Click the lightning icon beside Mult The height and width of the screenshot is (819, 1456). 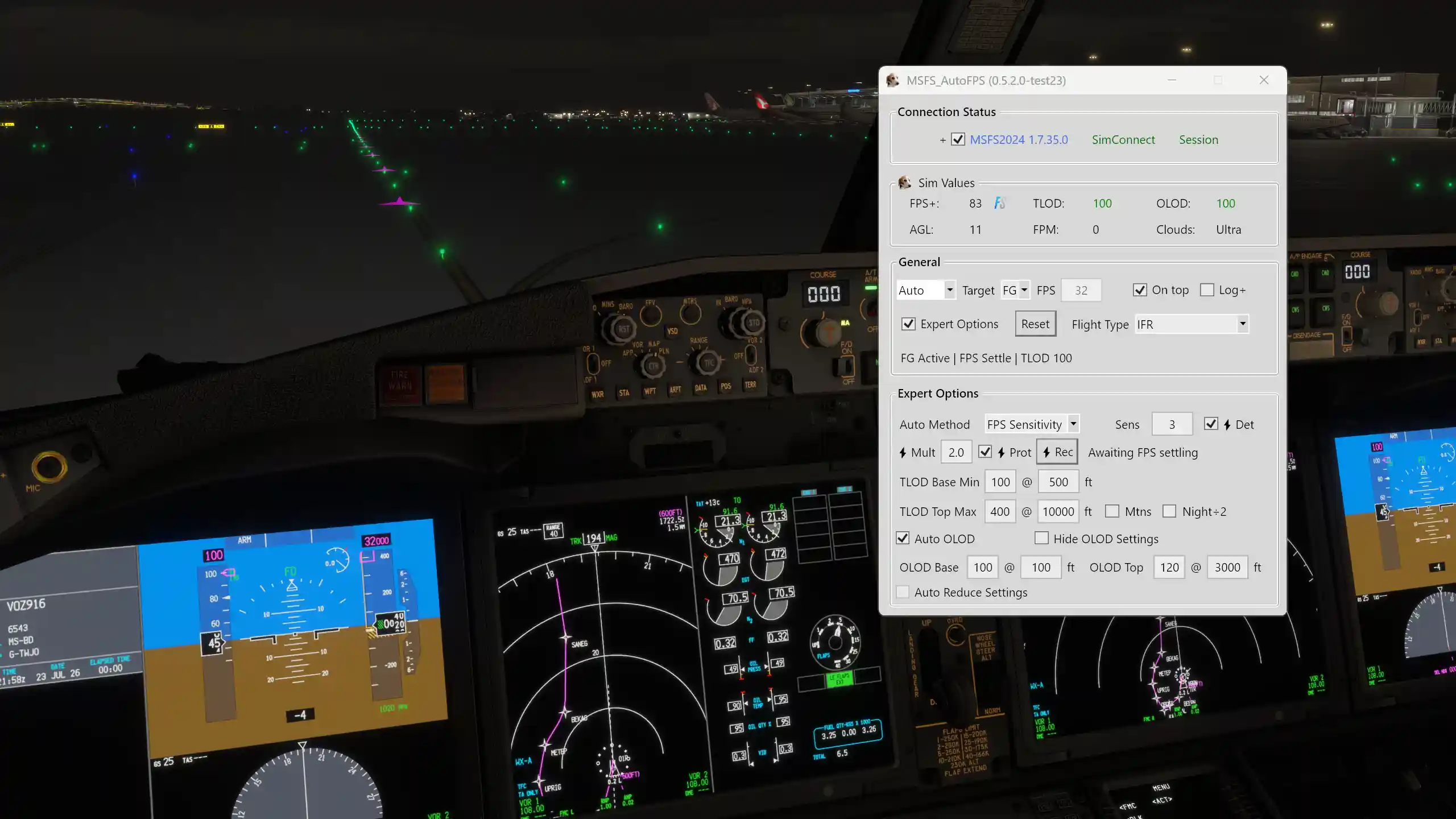903,453
